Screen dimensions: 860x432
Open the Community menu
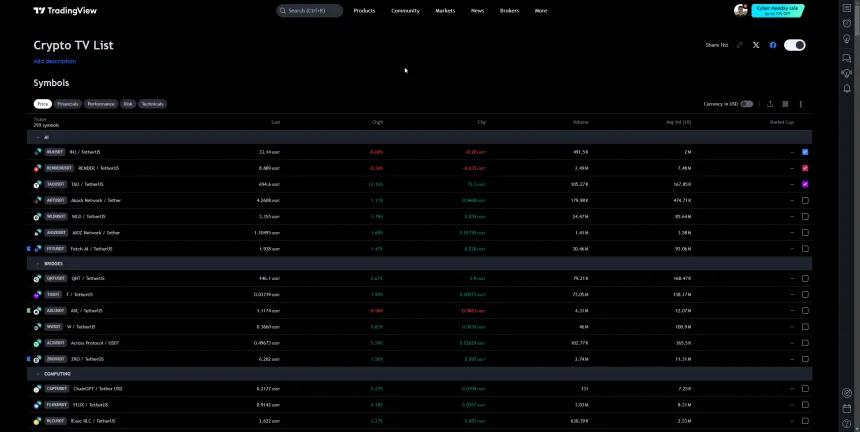(x=405, y=10)
